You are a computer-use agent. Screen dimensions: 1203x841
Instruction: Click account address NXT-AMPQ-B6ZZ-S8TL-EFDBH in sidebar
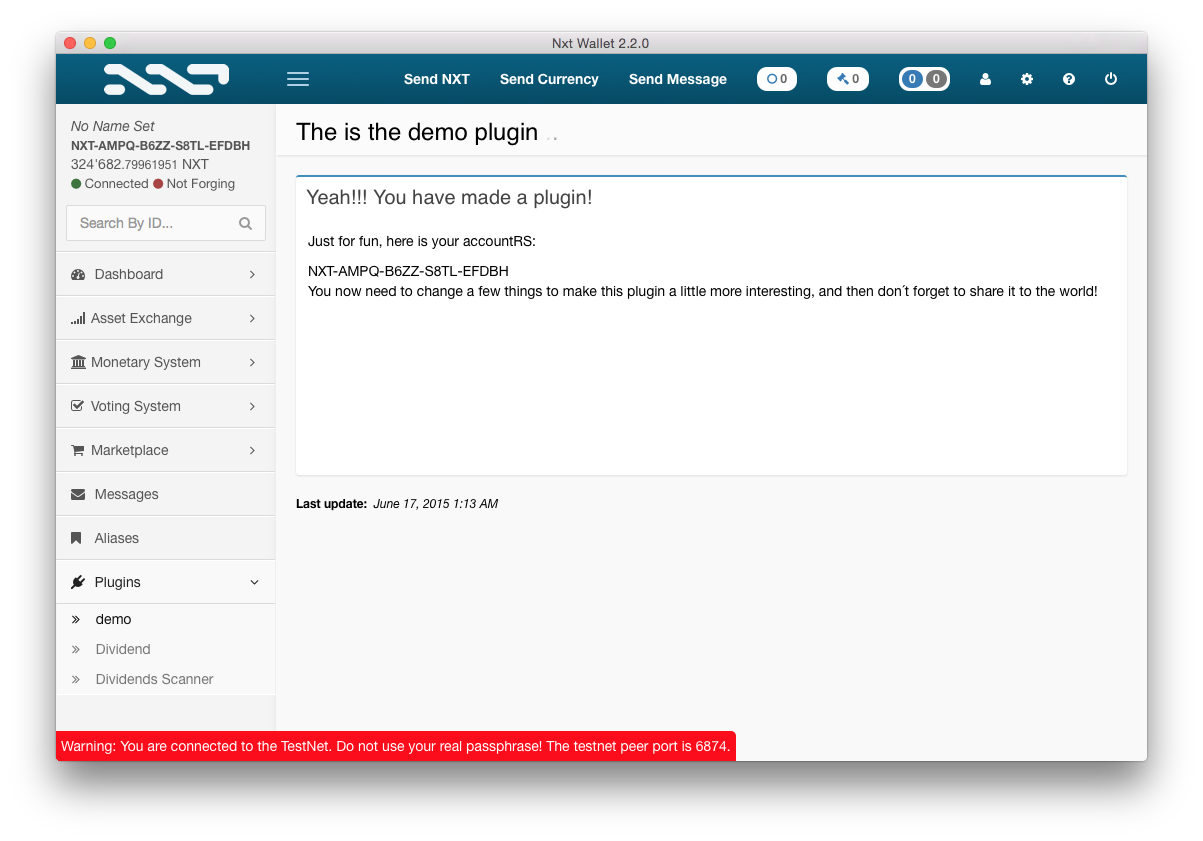coord(160,145)
